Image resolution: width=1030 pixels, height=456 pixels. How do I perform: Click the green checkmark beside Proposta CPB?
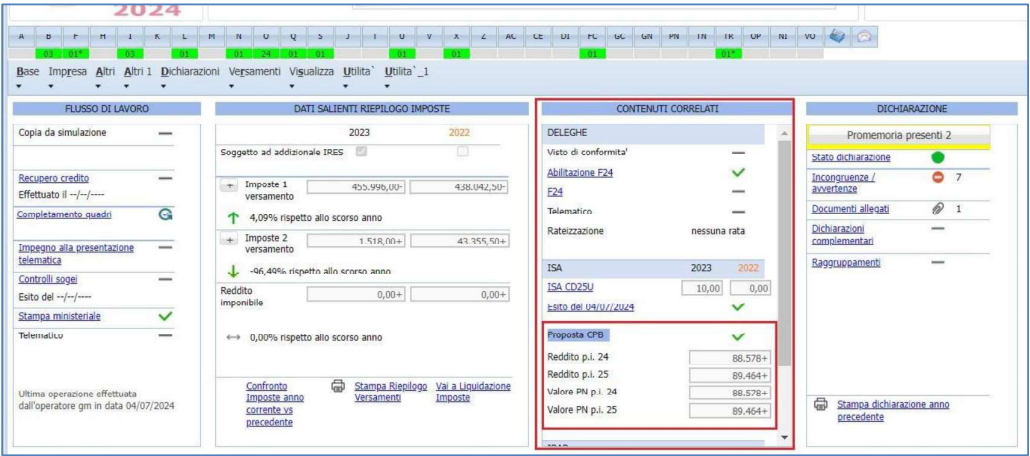tap(738, 336)
